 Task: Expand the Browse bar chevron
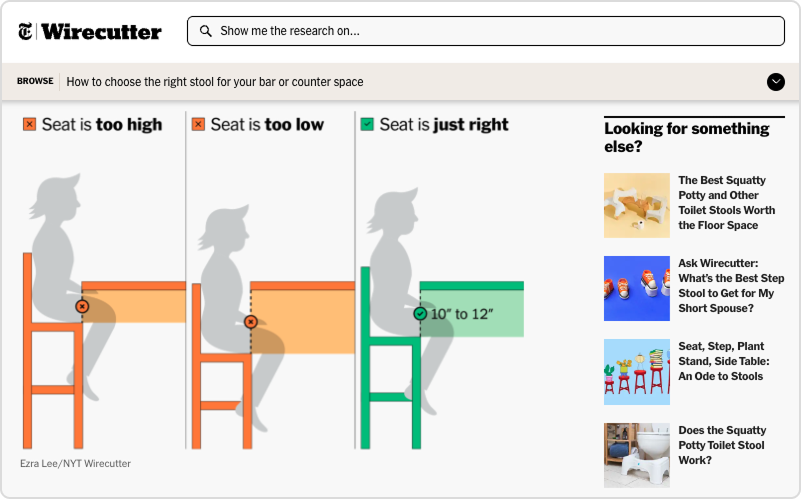776,82
